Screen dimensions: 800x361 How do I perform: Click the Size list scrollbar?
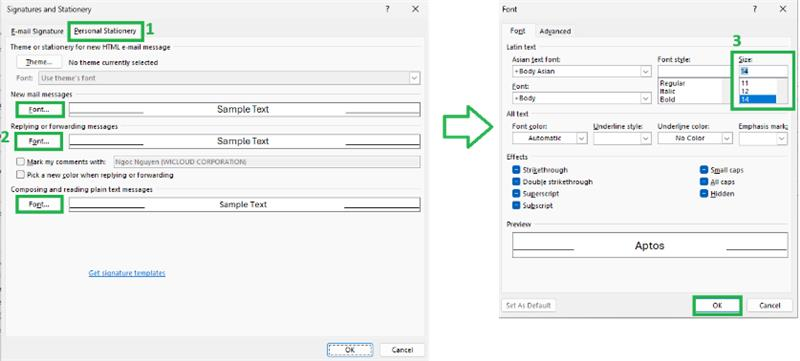[782, 91]
